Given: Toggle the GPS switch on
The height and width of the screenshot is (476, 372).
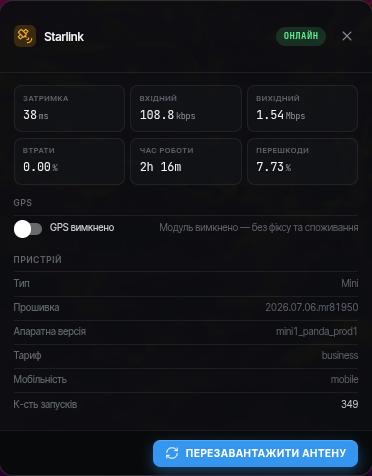Looking at the screenshot, I should 28,229.
